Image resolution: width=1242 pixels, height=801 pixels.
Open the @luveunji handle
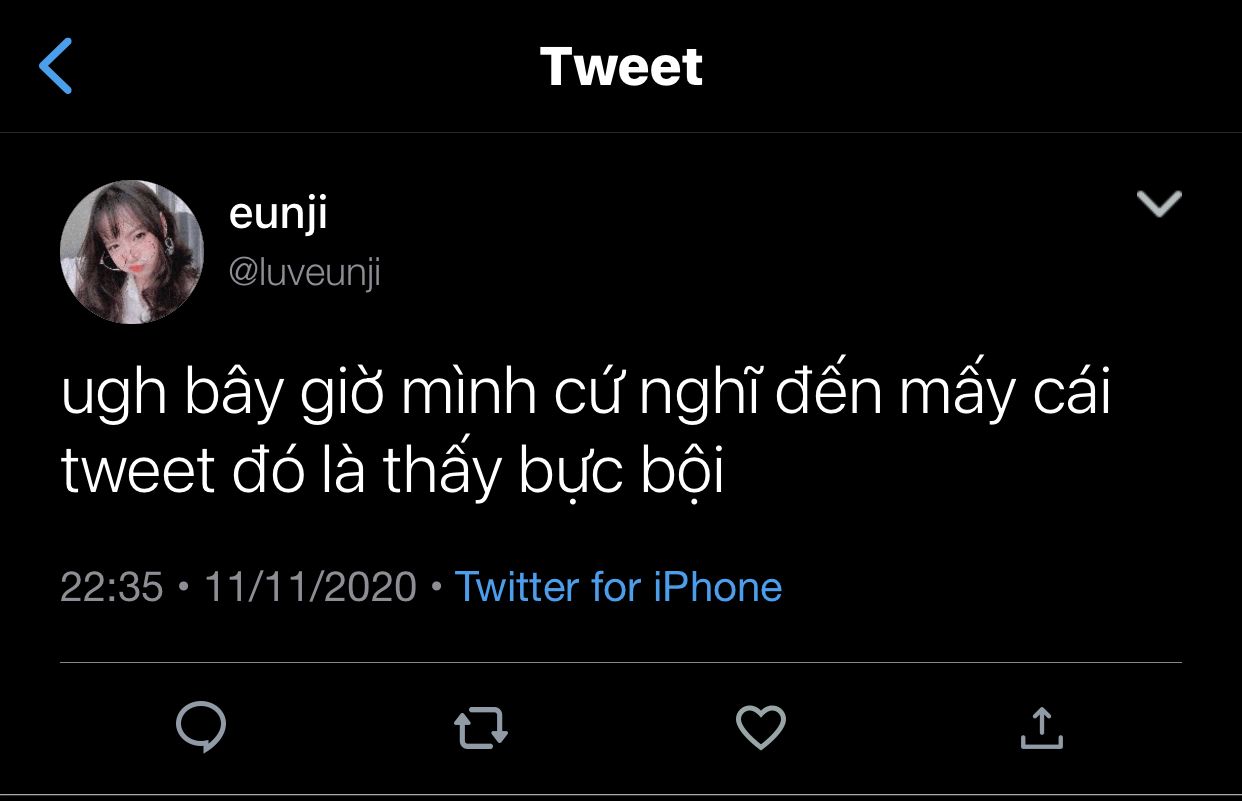tap(305, 272)
